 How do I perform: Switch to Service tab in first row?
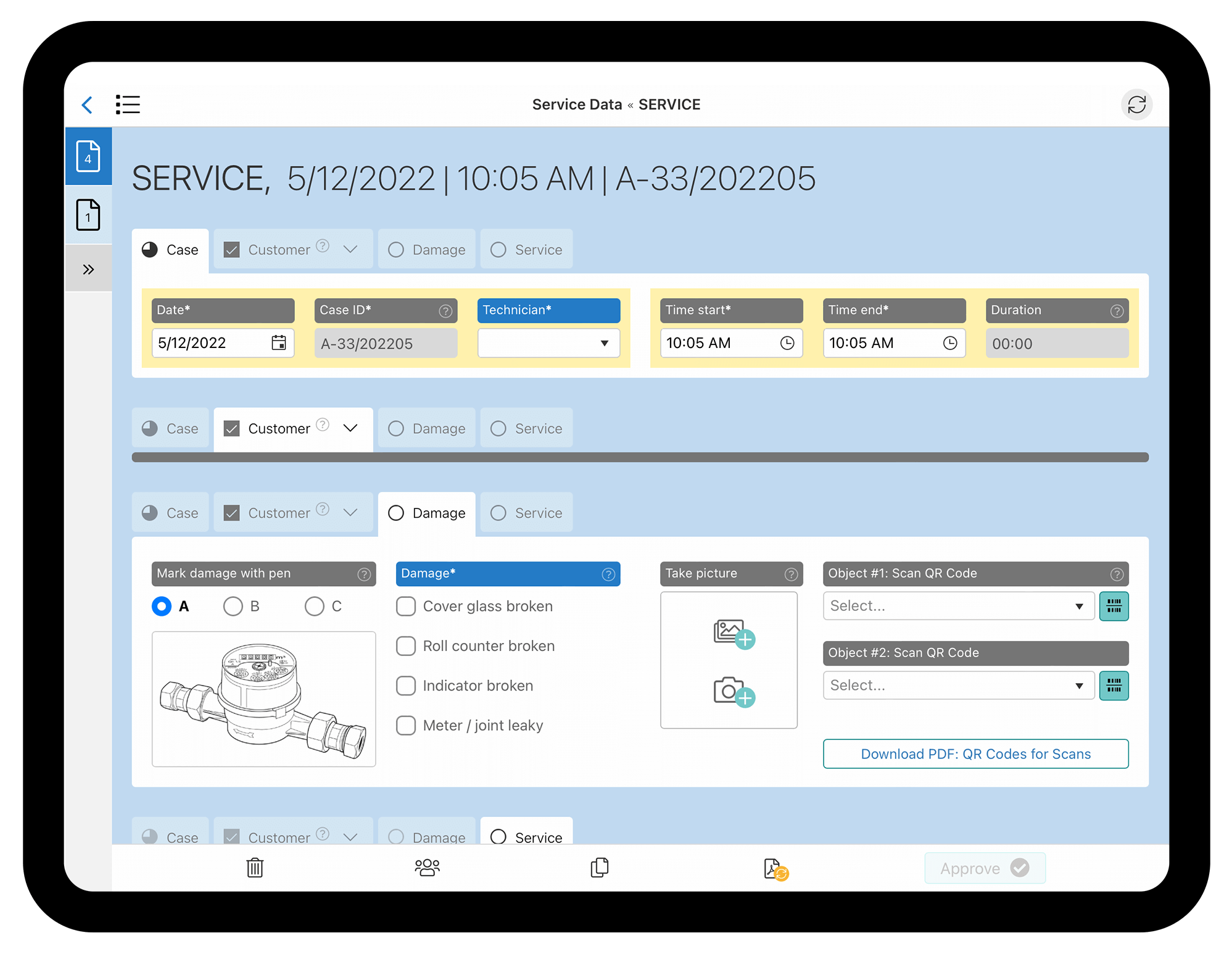click(x=526, y=250)
